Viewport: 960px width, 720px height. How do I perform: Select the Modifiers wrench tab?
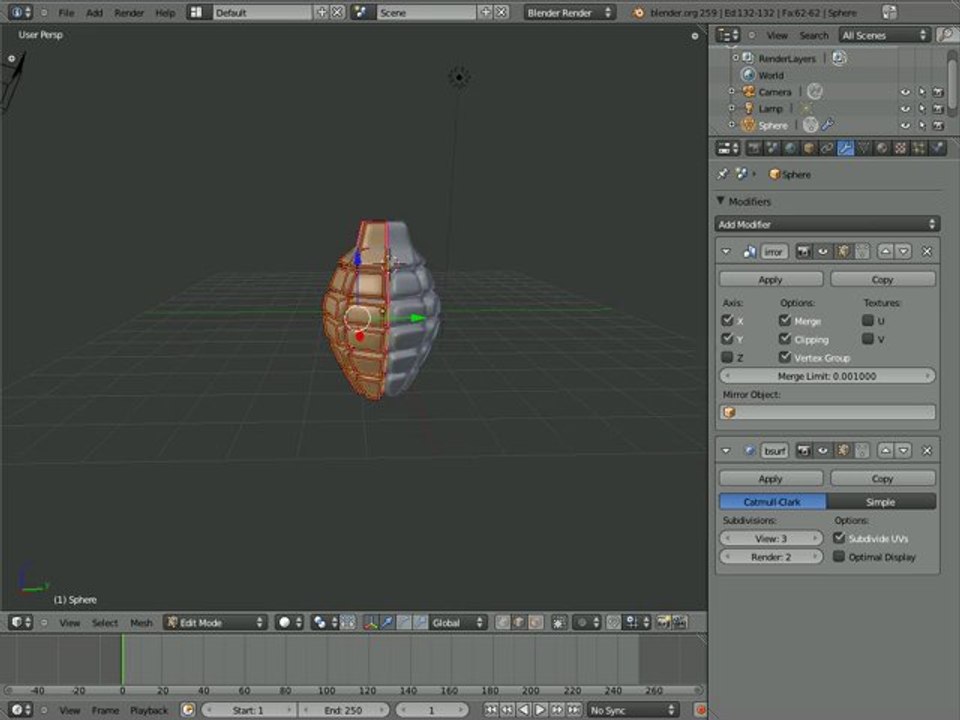(846, 148)
